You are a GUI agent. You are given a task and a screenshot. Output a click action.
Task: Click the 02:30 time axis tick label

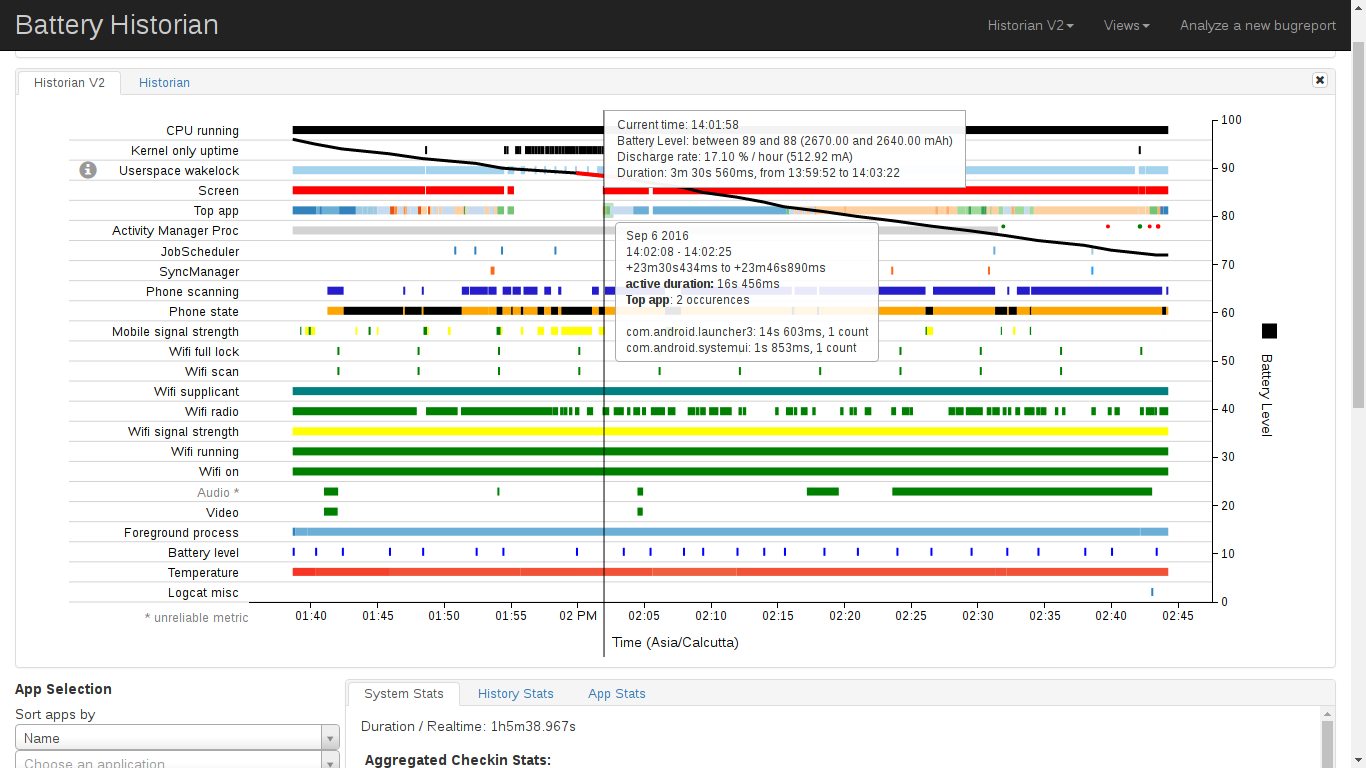pos(978,616)
